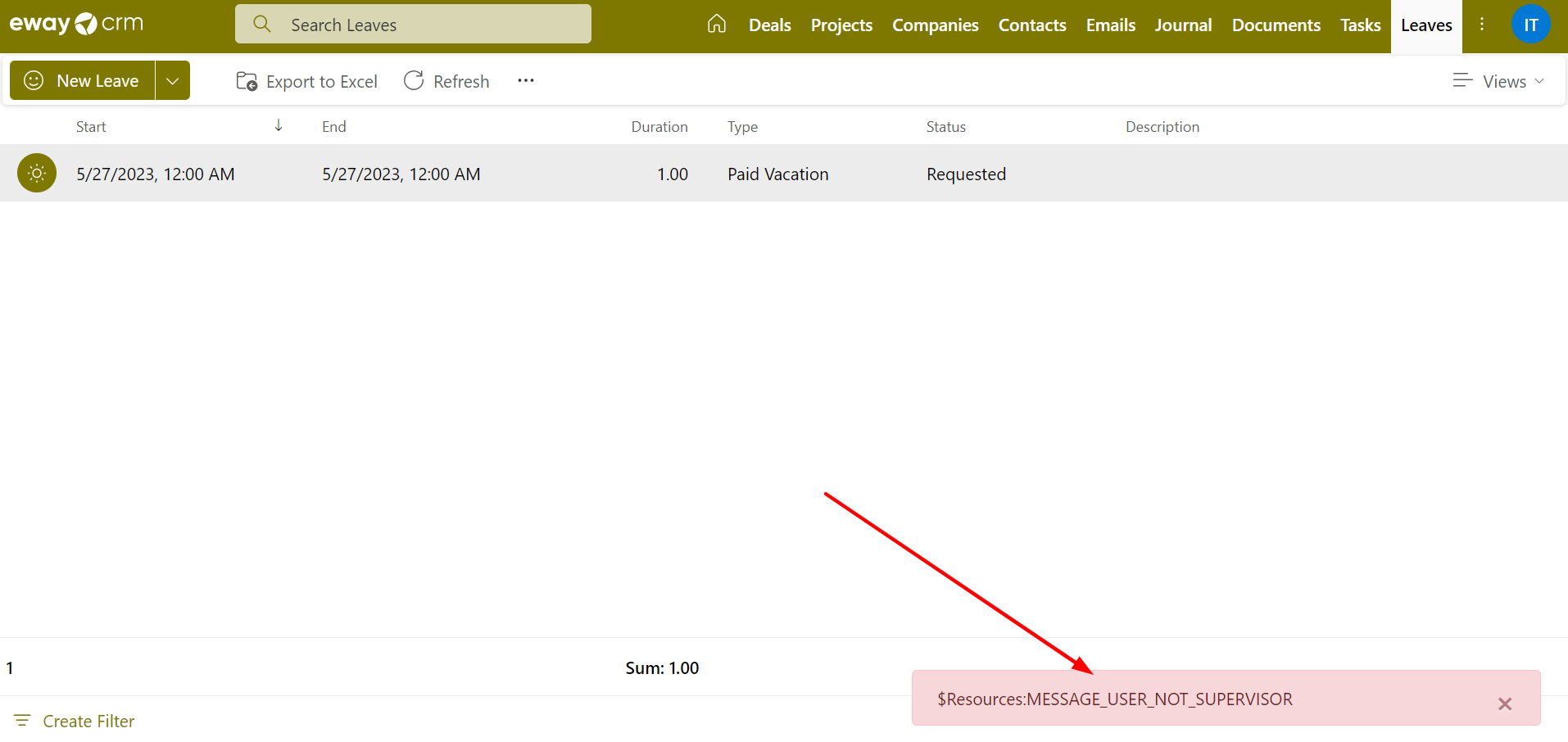Export leaves to Excel

click(306, 81)
